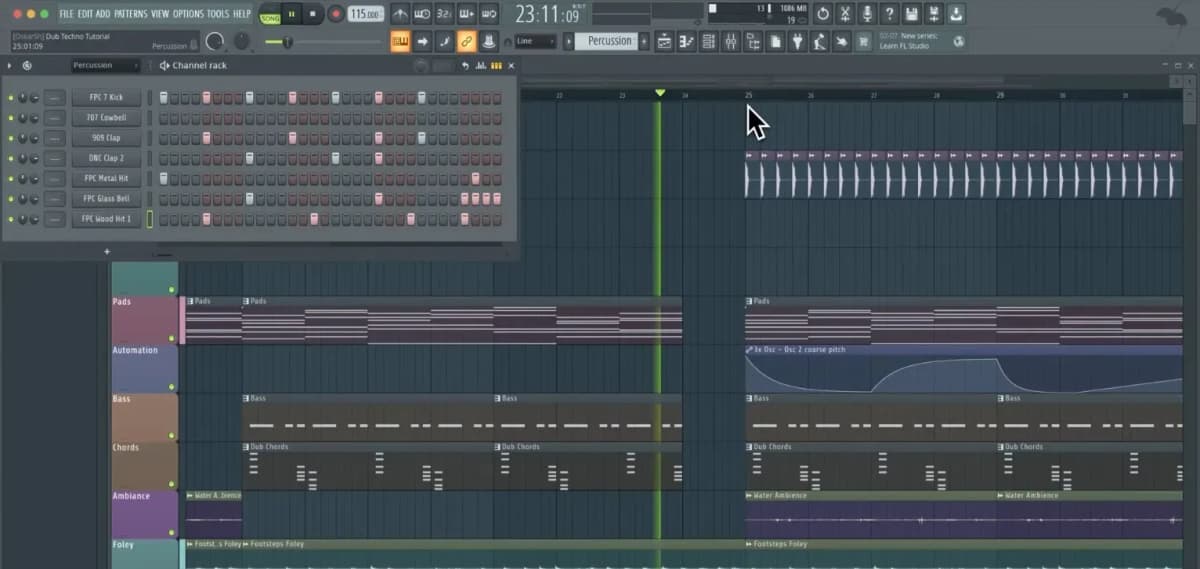Open the EDIT menu
The height and width of the screenshot is (569, 1200).
(85, 14)
